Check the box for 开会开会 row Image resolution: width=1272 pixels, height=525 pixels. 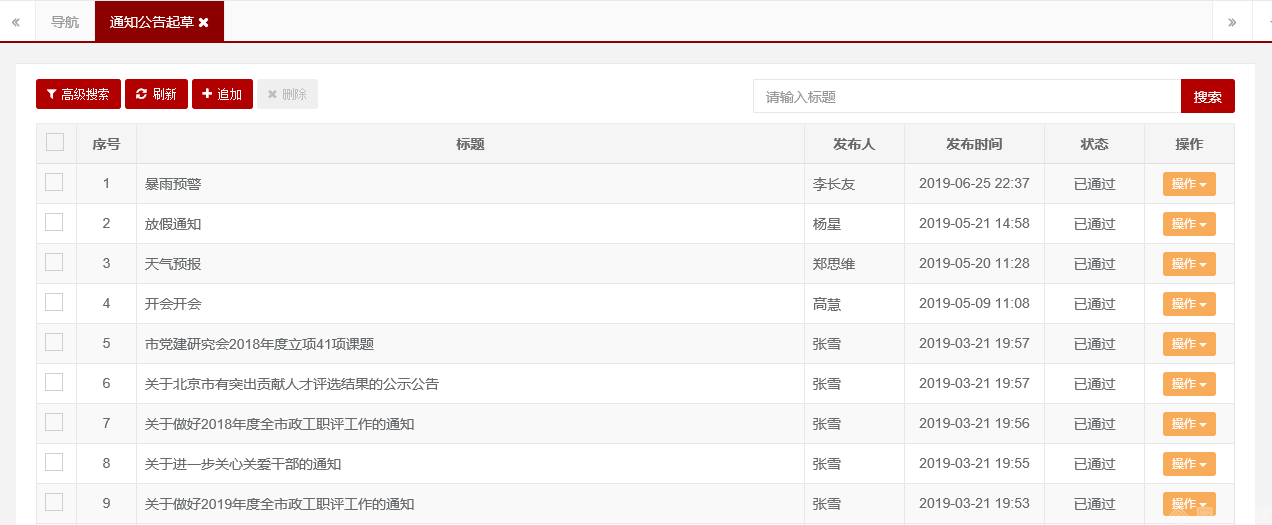(x=54, y=302)
